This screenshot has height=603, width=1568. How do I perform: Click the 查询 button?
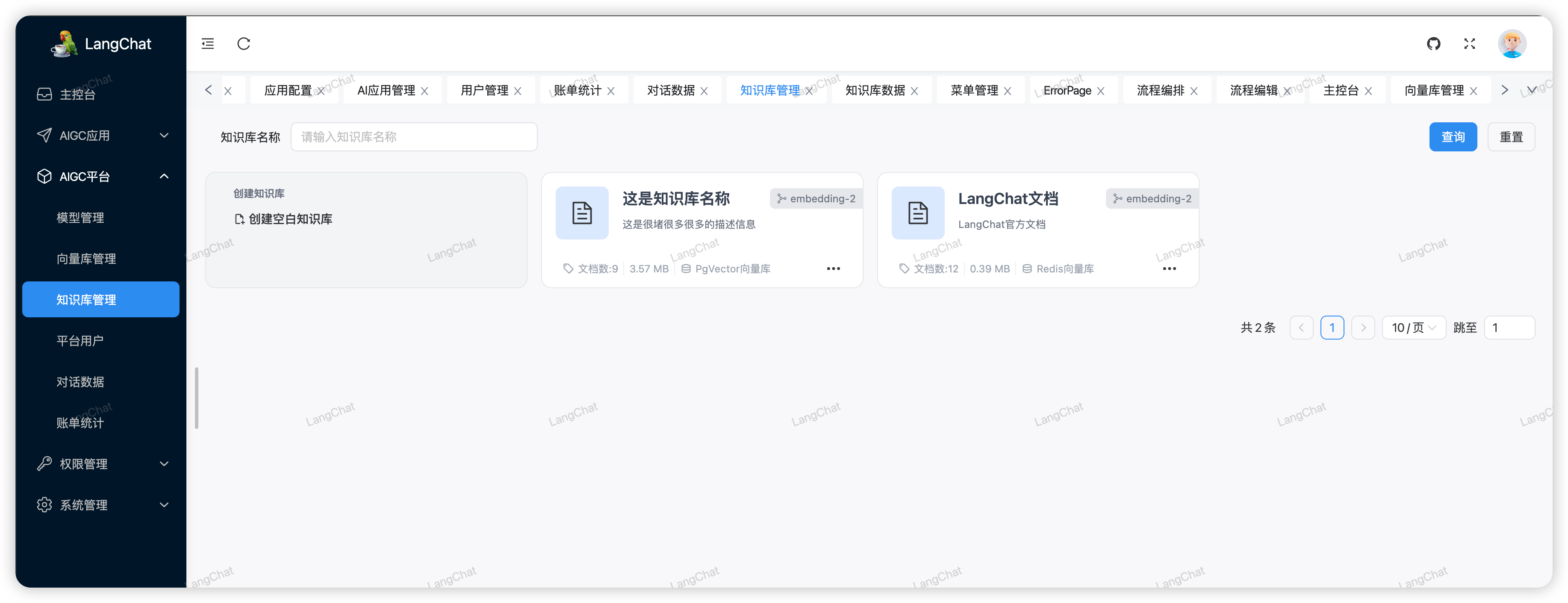tap(1452, 137)
